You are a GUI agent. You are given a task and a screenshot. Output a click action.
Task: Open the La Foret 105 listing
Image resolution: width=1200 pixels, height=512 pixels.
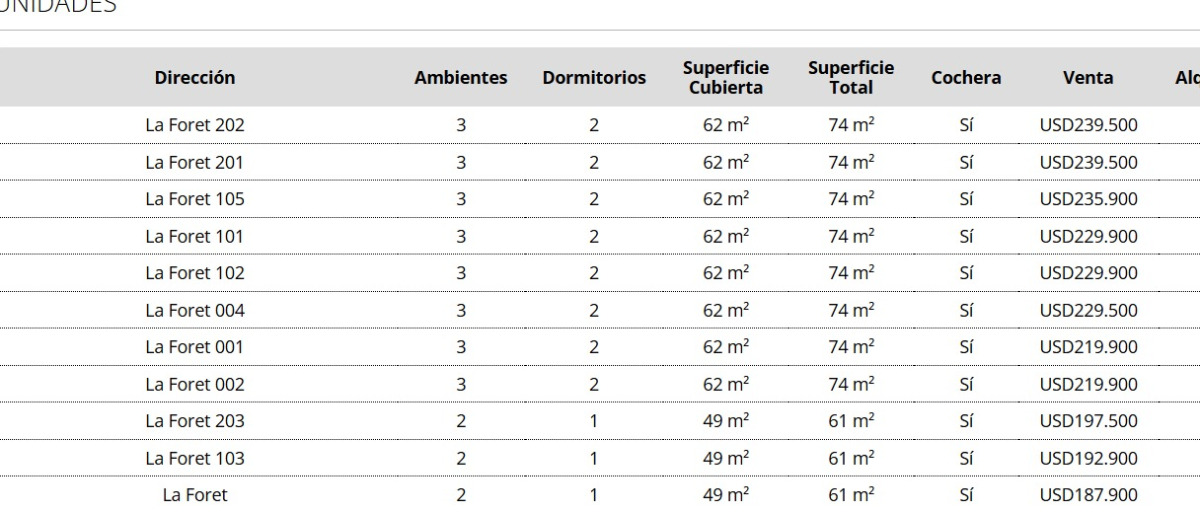195,200
